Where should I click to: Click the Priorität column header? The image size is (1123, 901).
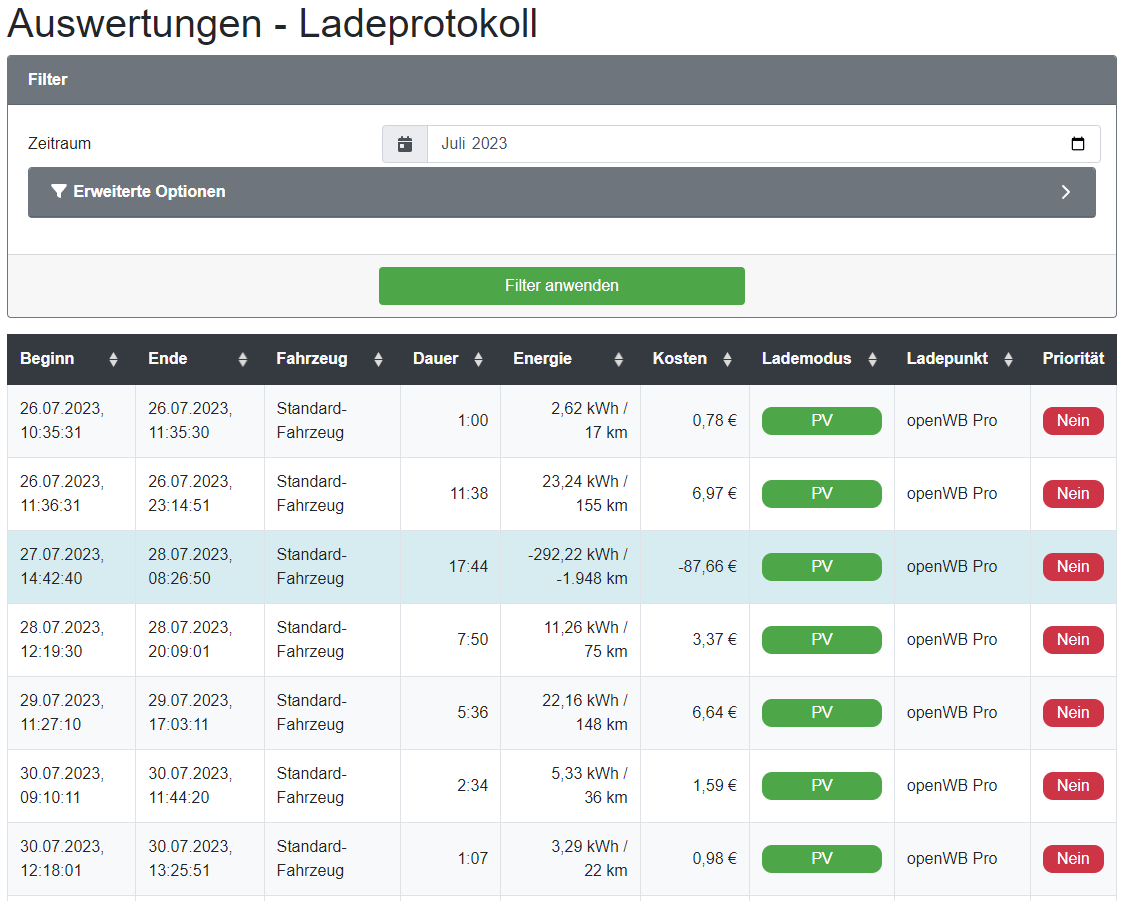1073,359
